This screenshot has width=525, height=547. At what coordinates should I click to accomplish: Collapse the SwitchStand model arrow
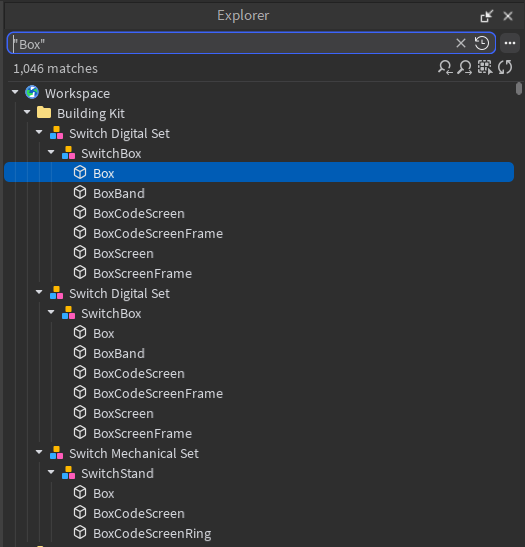[x=51, y=472]
